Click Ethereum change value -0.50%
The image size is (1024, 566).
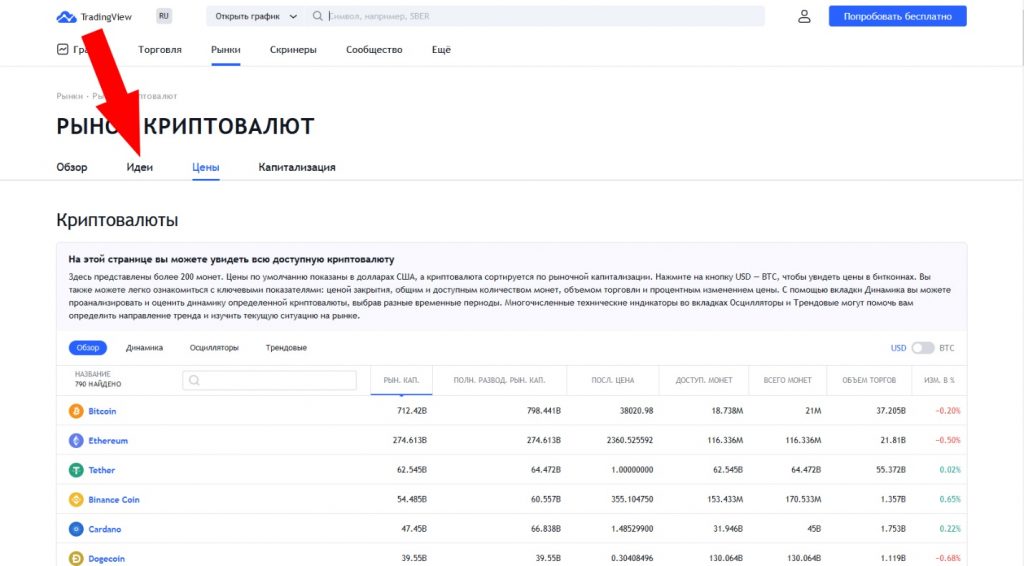[x=948, y=440]
